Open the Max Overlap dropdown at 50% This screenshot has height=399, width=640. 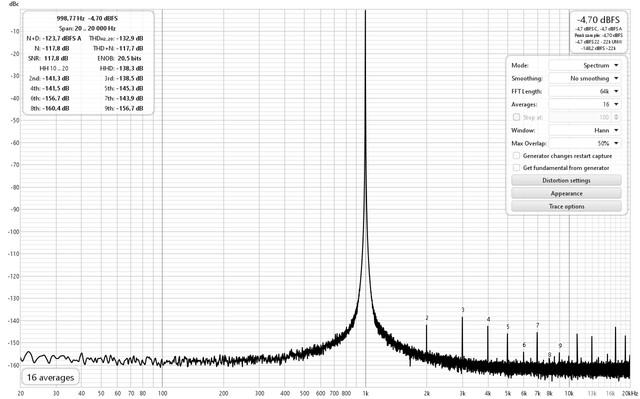pyautogui.click(x=585, y=144)
